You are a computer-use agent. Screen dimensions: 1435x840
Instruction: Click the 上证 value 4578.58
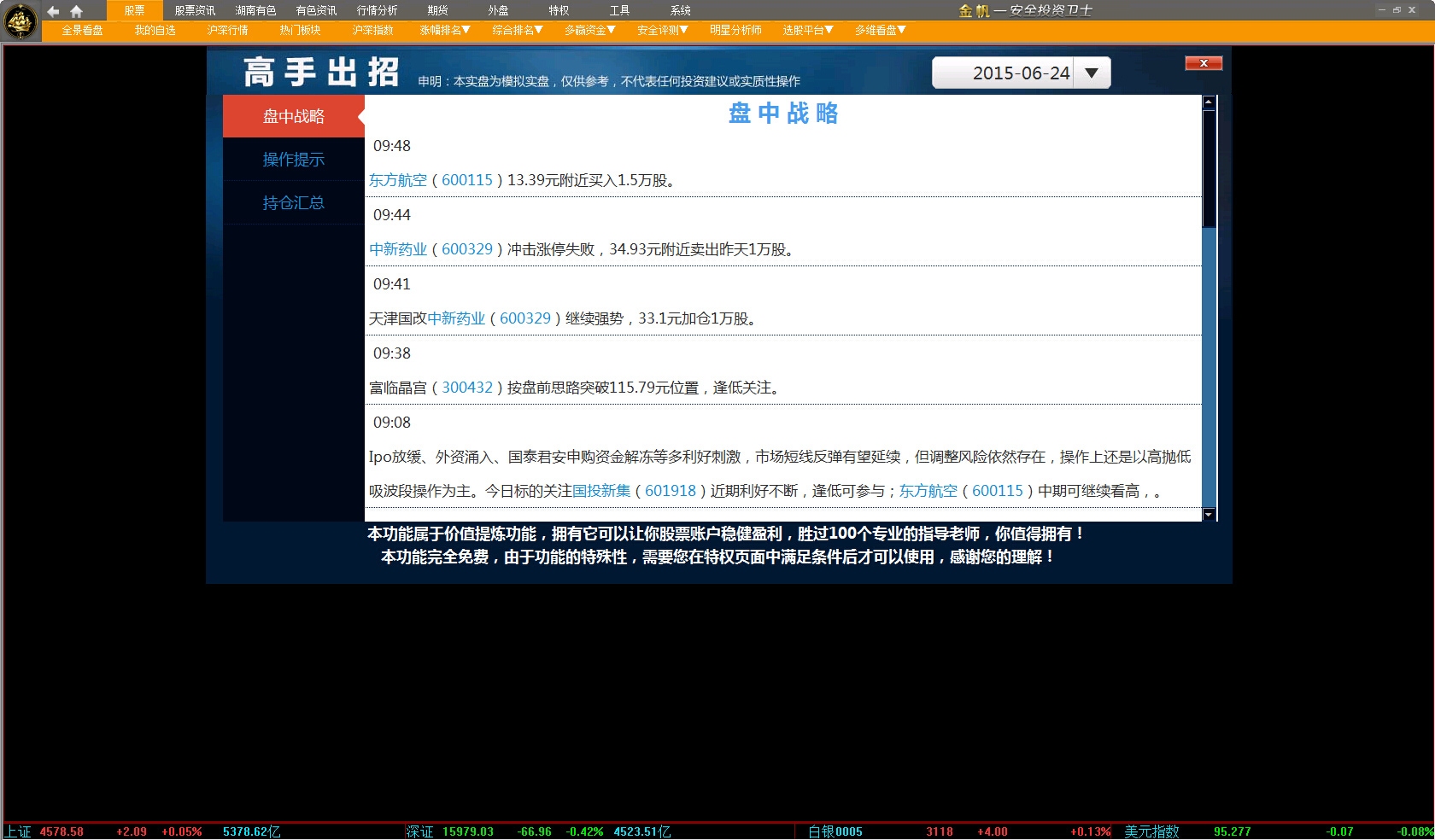(61, 831)
